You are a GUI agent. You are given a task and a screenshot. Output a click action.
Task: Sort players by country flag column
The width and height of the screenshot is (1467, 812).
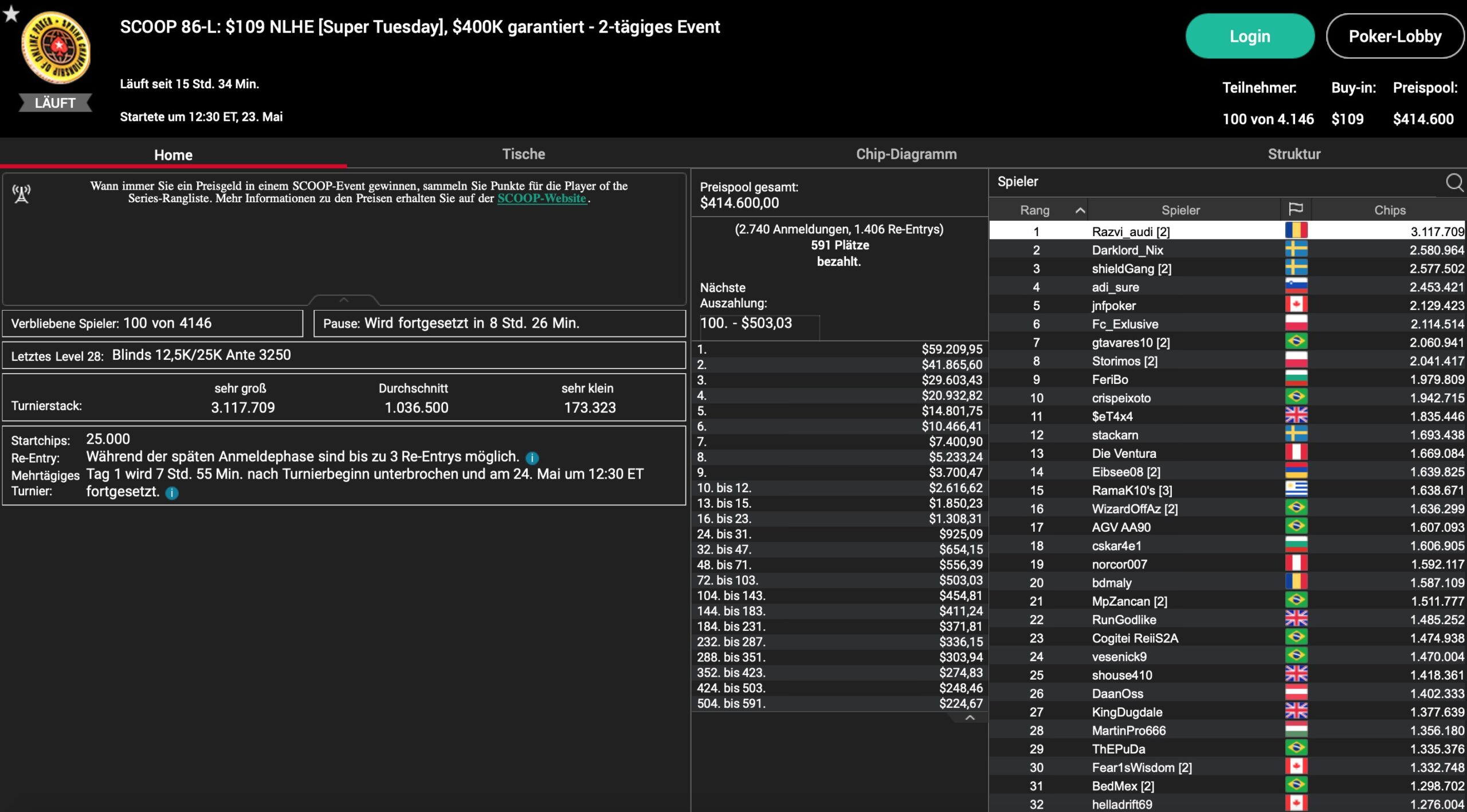tap(1295, 210)
